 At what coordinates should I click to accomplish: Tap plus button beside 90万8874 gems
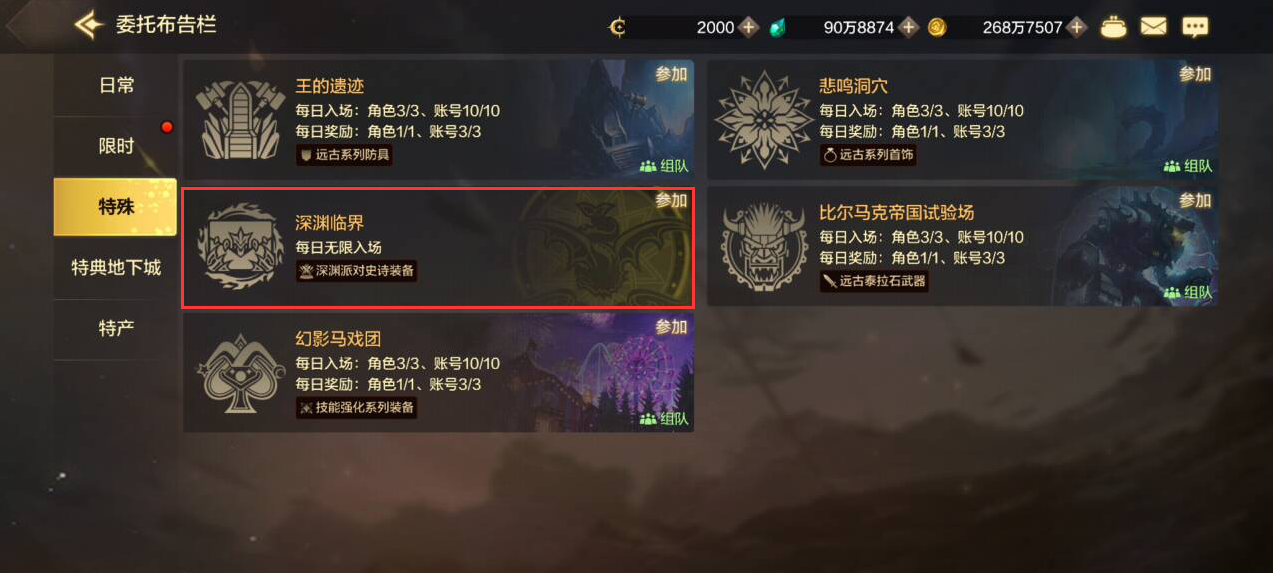pyautogui.click(x=909, y=27)
